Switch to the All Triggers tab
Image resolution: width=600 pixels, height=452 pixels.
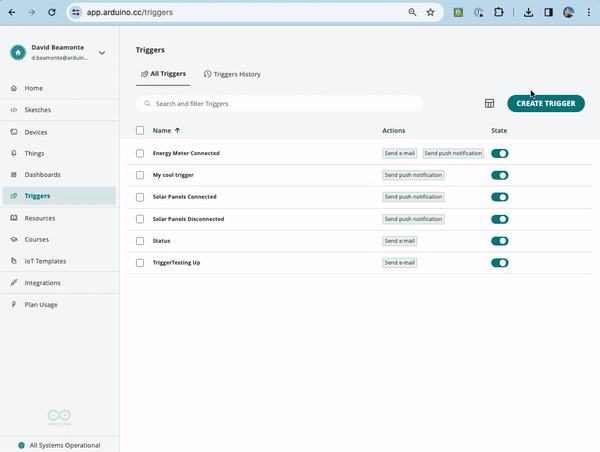[x=163, y=74]
